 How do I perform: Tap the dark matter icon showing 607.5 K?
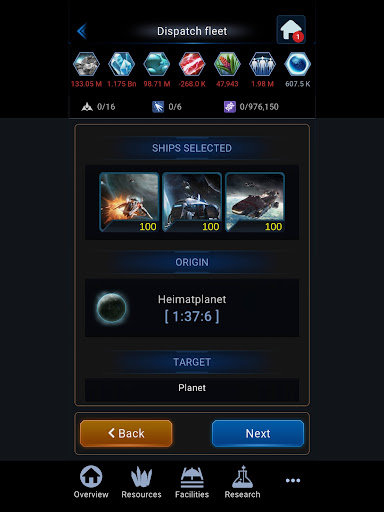tap(297, 64)
